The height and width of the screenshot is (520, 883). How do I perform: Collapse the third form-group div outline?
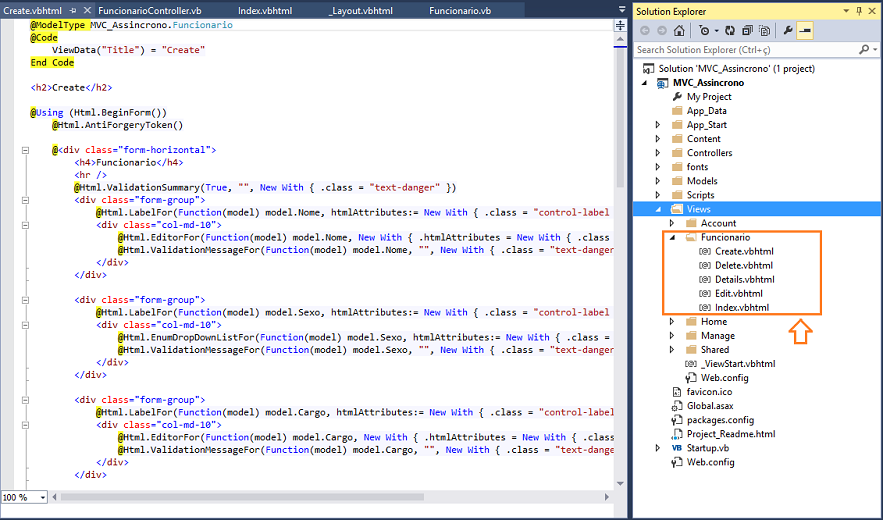click(25, 400)
